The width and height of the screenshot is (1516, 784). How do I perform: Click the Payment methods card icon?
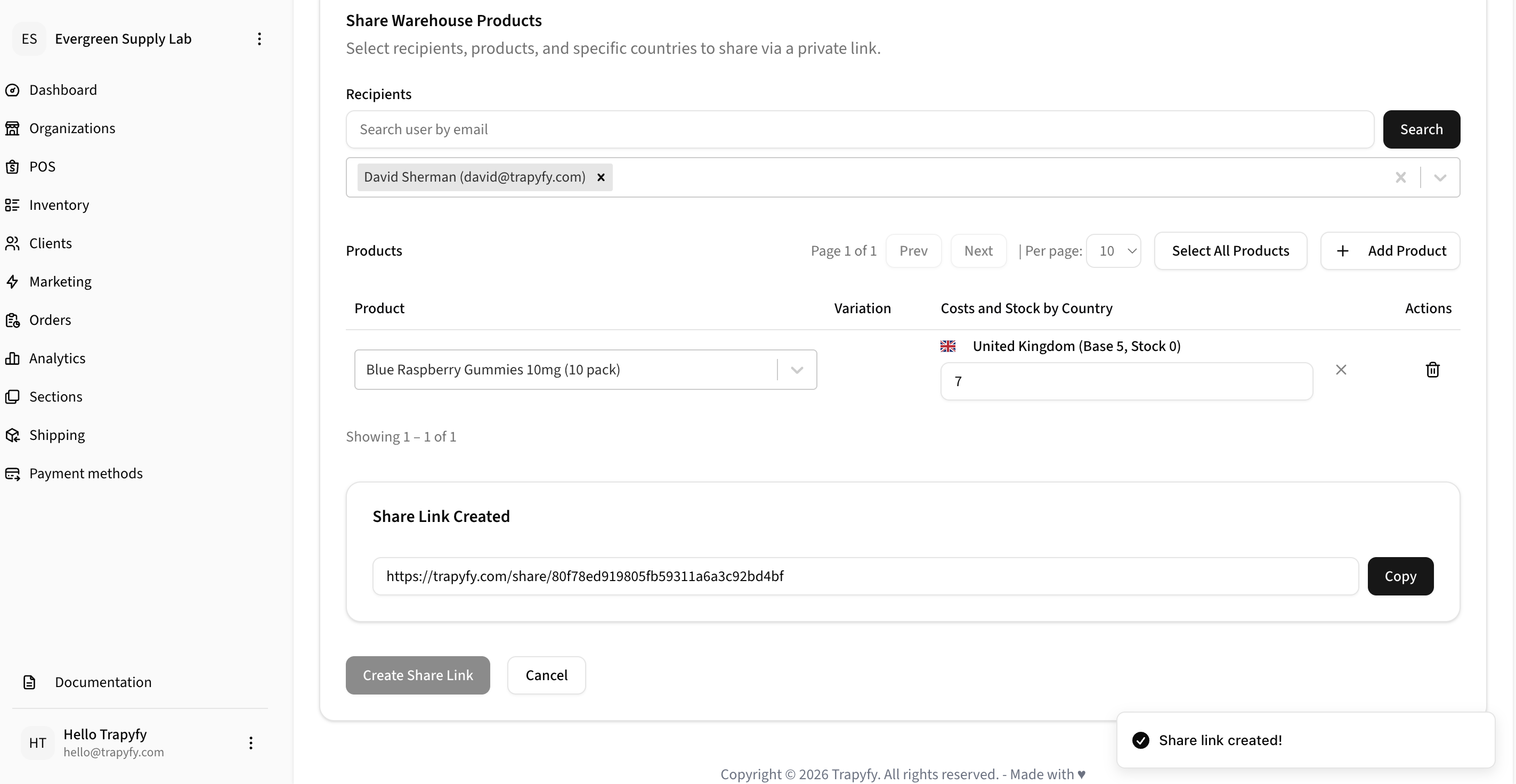(x=12, y=473)
